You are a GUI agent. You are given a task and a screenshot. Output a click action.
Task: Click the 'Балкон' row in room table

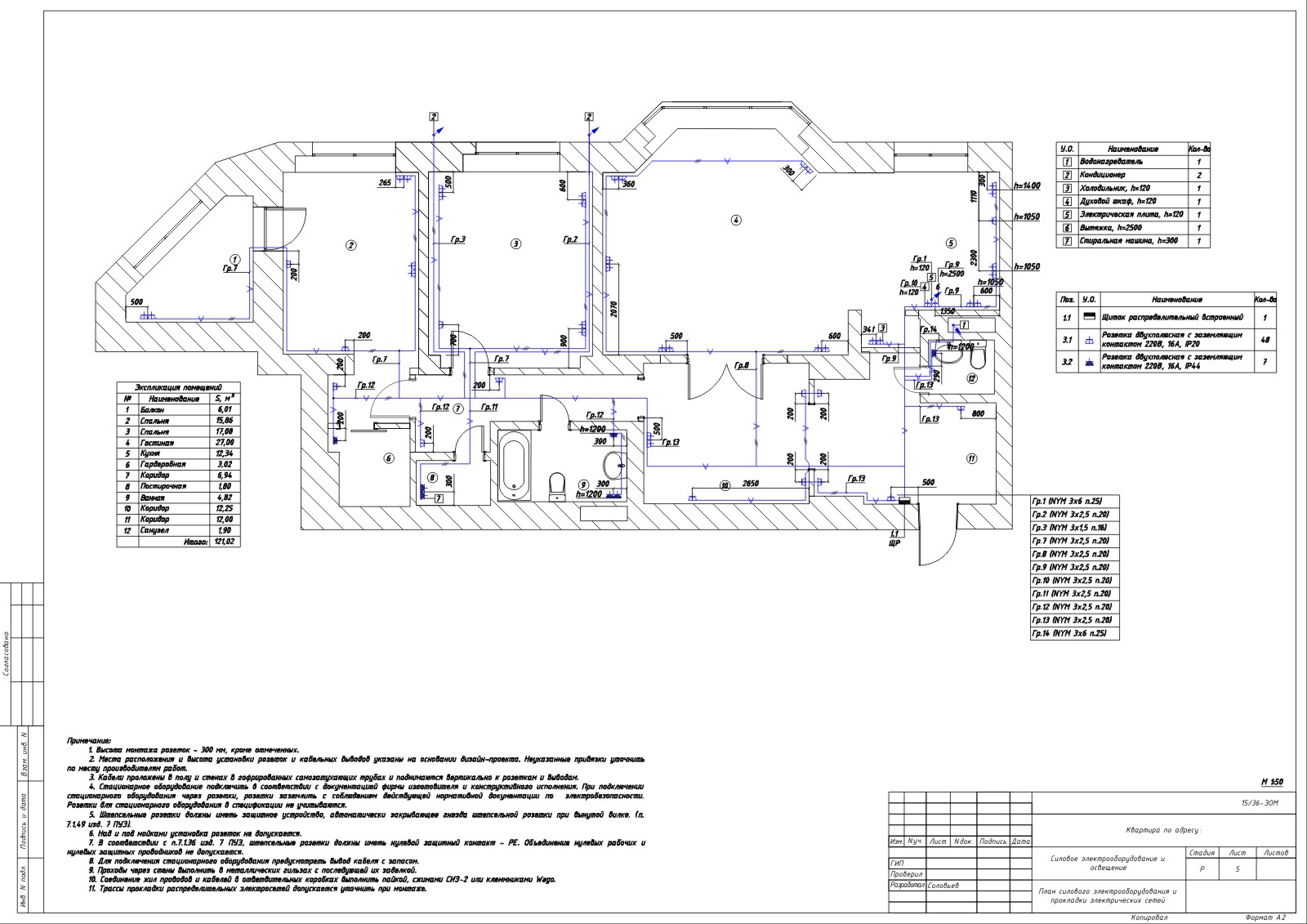pos(153,409)
